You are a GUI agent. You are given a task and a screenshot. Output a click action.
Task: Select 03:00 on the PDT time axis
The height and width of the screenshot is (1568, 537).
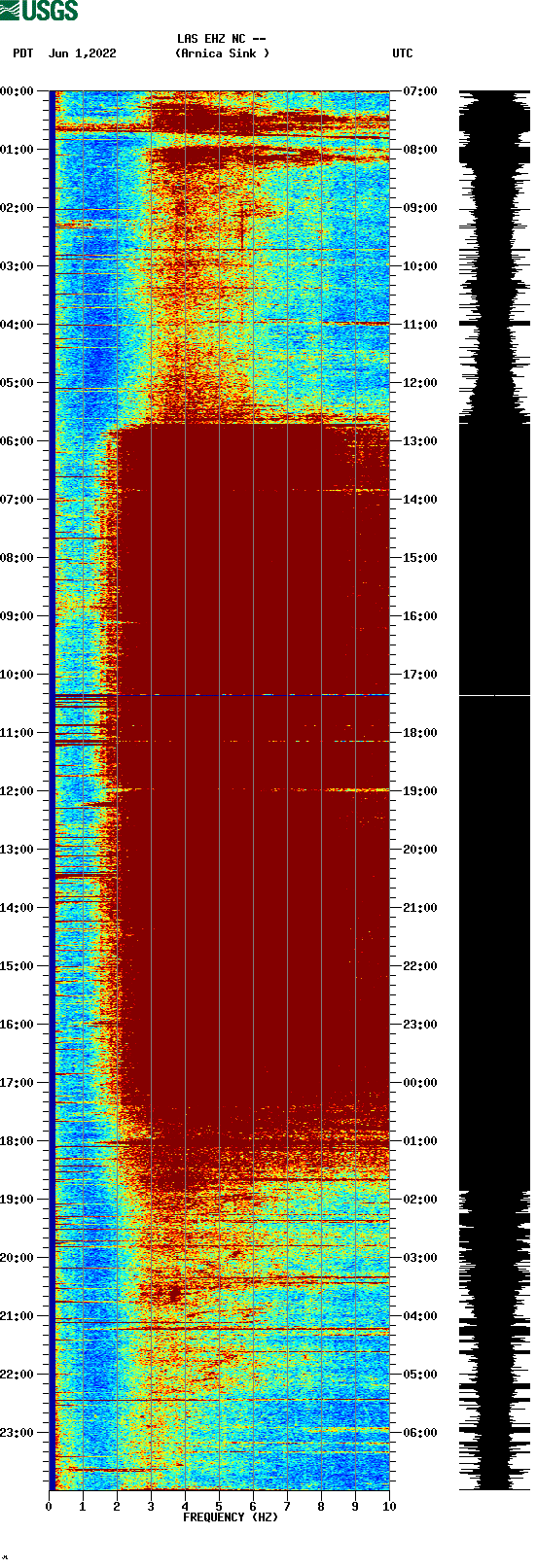[x=17, y=266]
